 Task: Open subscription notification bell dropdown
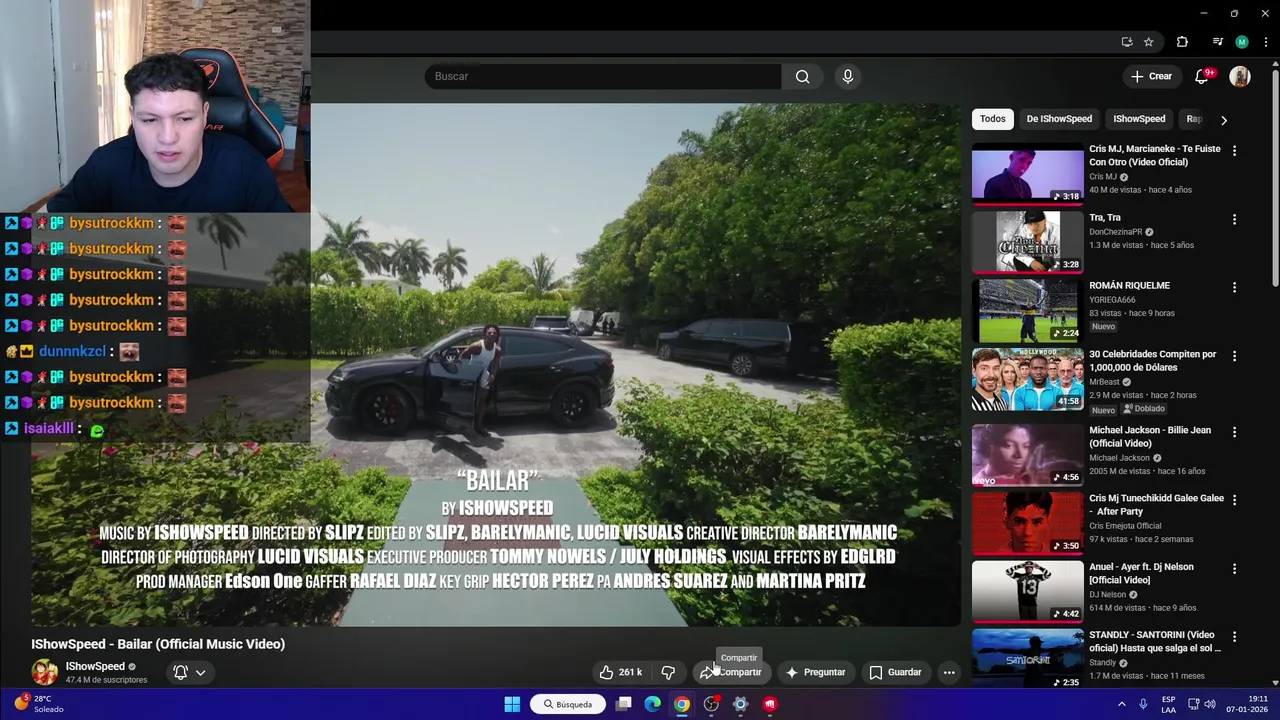[189, 672]
